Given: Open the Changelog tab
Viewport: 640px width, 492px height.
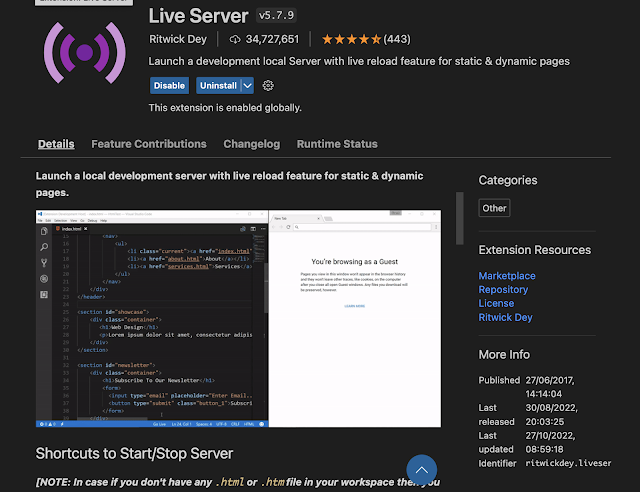Looking at the screenshot, I should click(252, 144).
